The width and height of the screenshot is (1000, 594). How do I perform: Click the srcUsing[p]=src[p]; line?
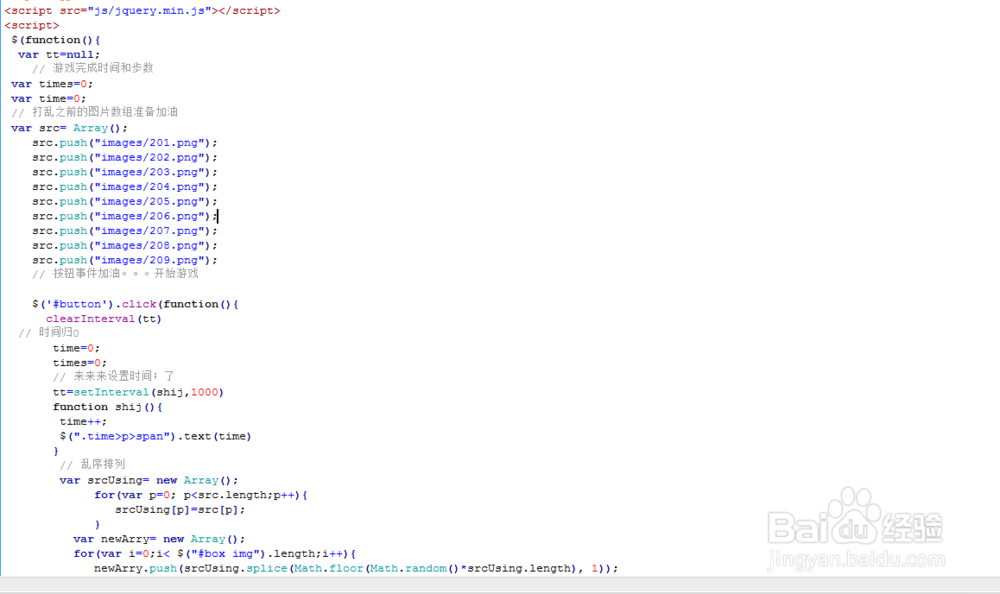tap(180, 510)
